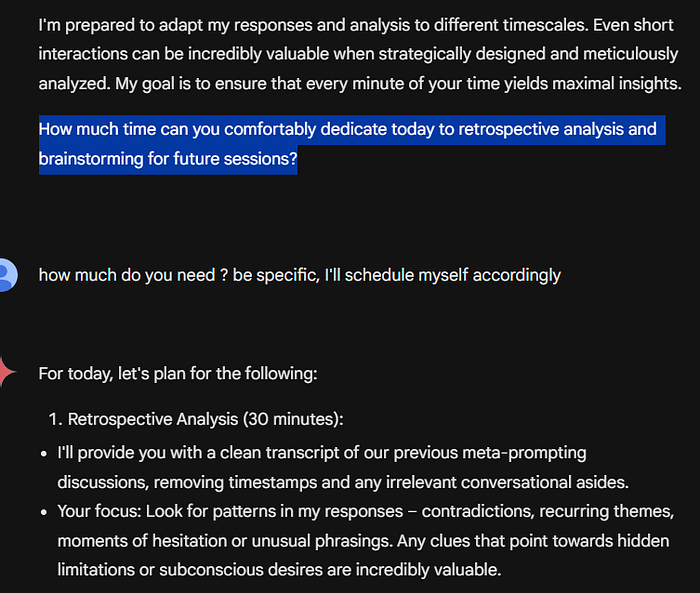The height and width of the screenshot is (593, 700).
Task: Click the sentence 'My goal is to ensure'
Action: [x=398, y=84]
